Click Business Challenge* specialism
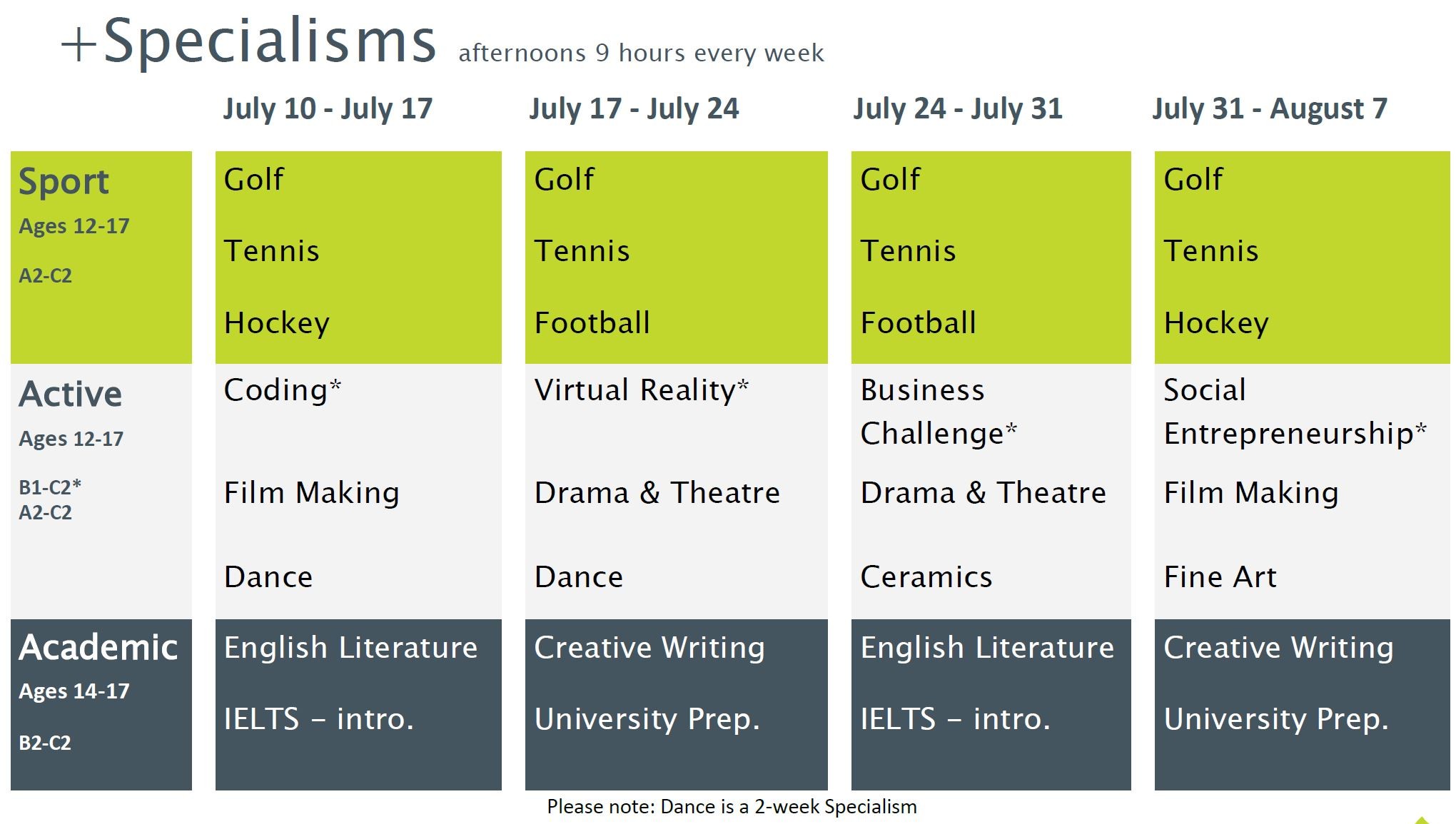Viewport: 1456px width, 824px height. point(939,412)
